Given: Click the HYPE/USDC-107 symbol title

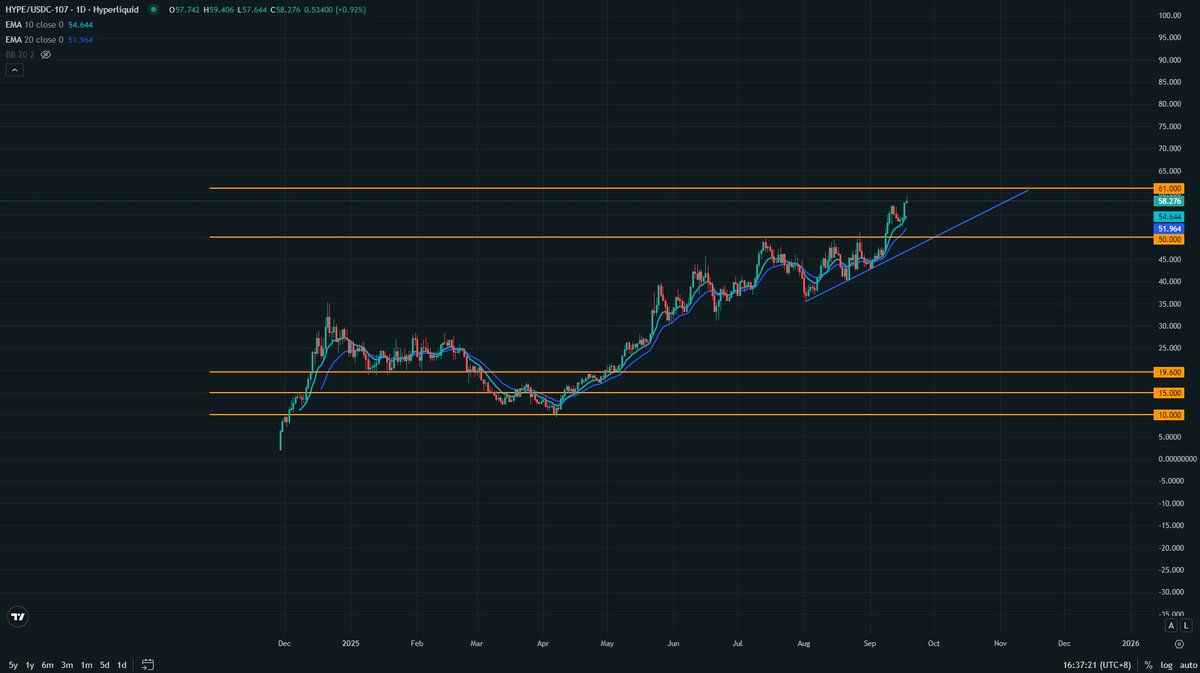Looking at the screenshot, I should 74,9.
